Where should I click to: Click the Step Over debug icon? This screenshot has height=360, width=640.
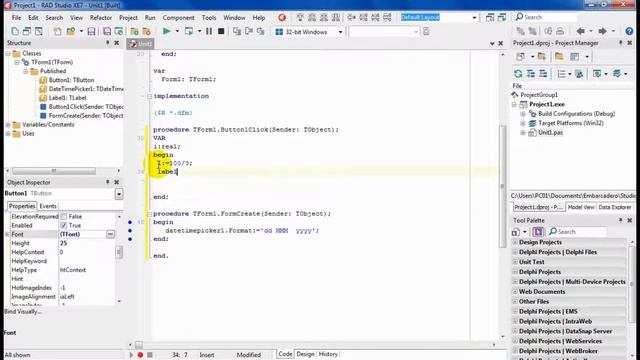point(249,31)
